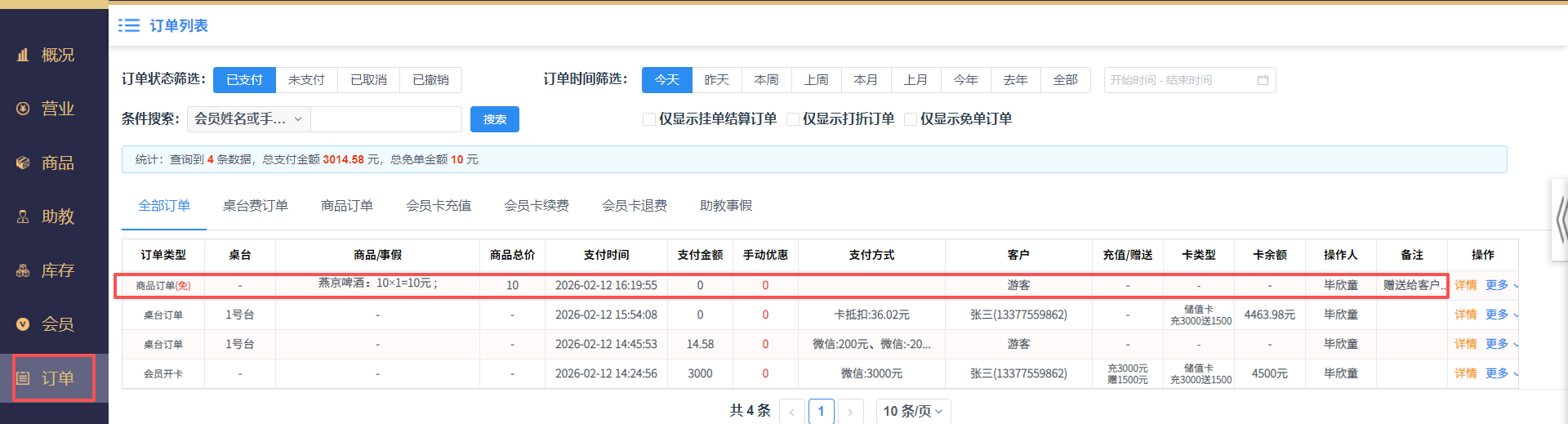Open the 会员姓名或手机 search type dropdown

[248, 119]
